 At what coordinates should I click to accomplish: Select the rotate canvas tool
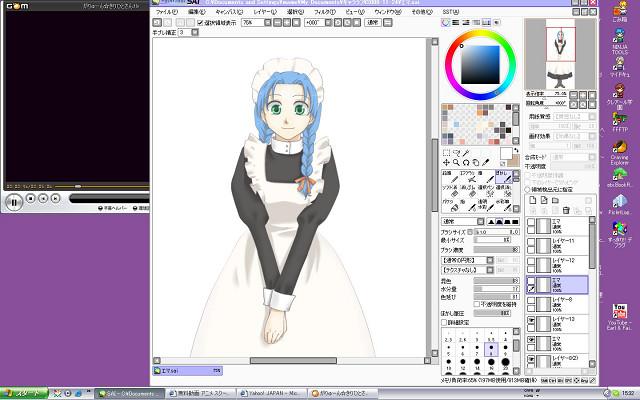pyautogui.click(x=466, y=162)
